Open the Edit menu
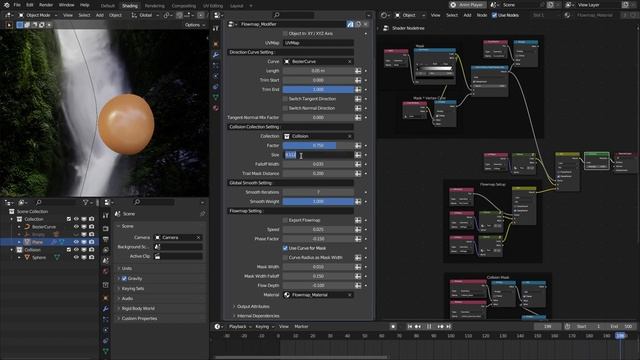 click(30, 5)
